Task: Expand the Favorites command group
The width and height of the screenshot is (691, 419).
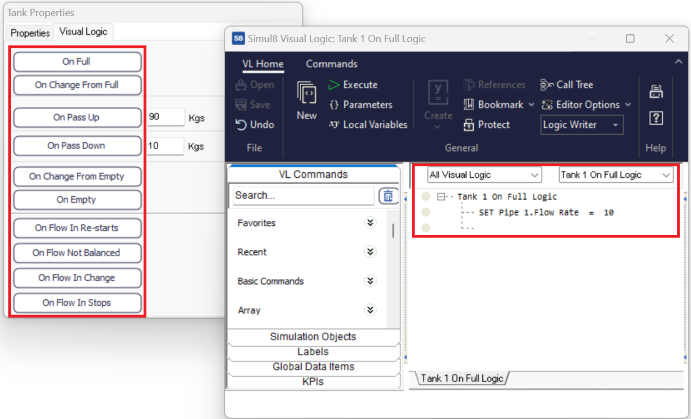Action: (x=370, y=223)
